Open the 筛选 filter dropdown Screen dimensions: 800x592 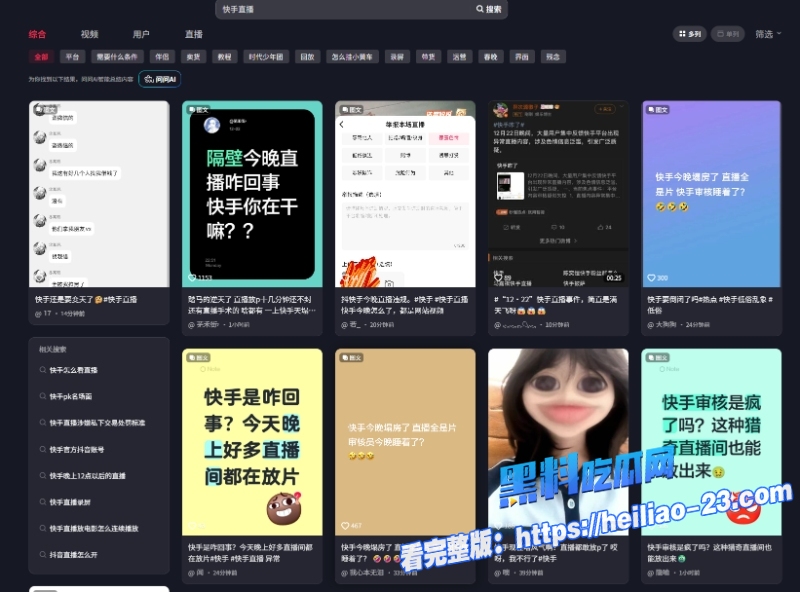768,34
